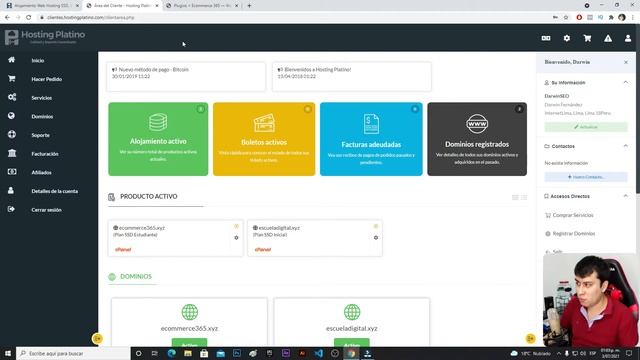The width and height of the screenshot is (640, 360).
Task: Collapse the Su Información section
Action: (626, 82)
